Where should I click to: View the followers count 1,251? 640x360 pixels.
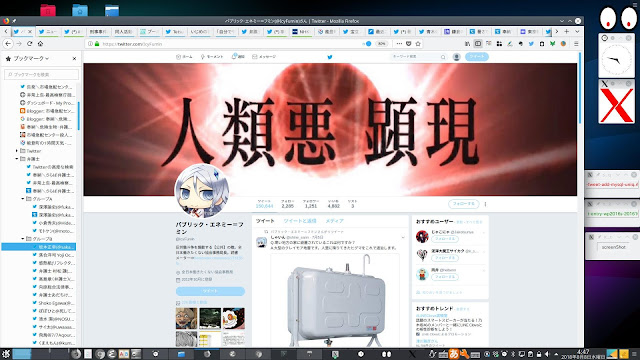311,204
